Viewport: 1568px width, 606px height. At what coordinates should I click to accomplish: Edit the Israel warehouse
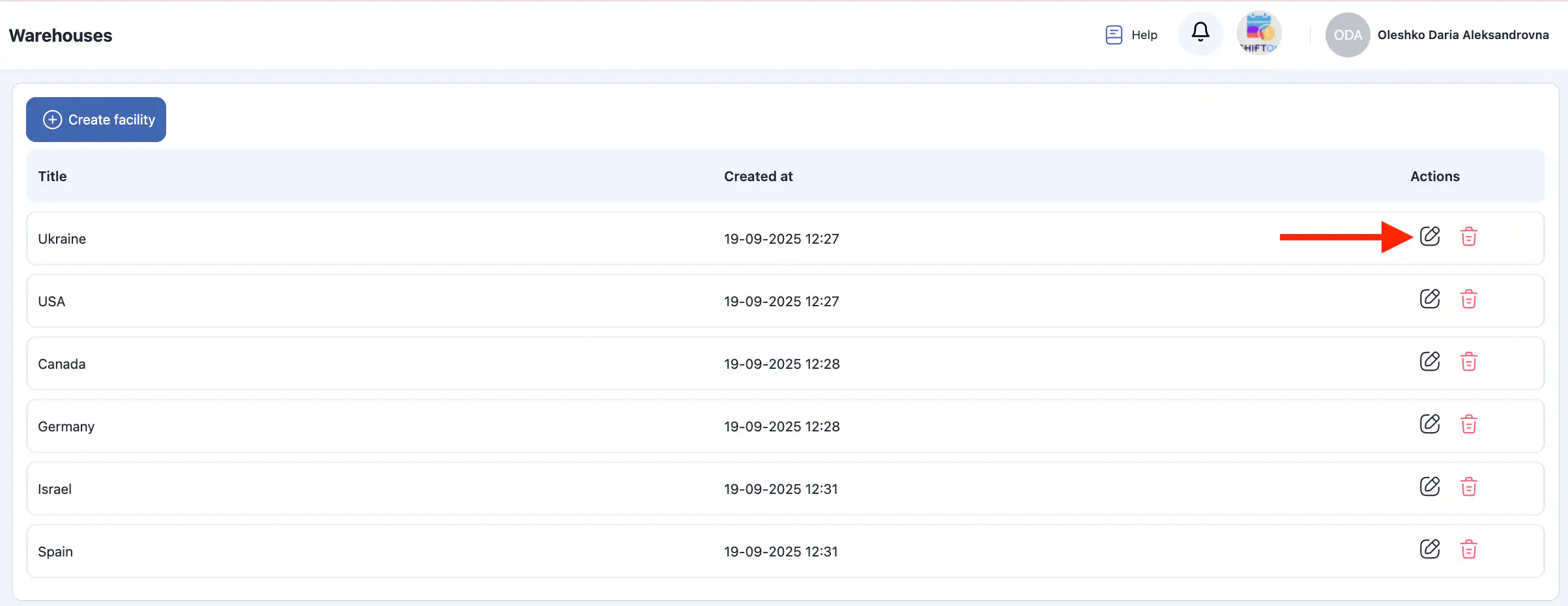coord(1429,486)
